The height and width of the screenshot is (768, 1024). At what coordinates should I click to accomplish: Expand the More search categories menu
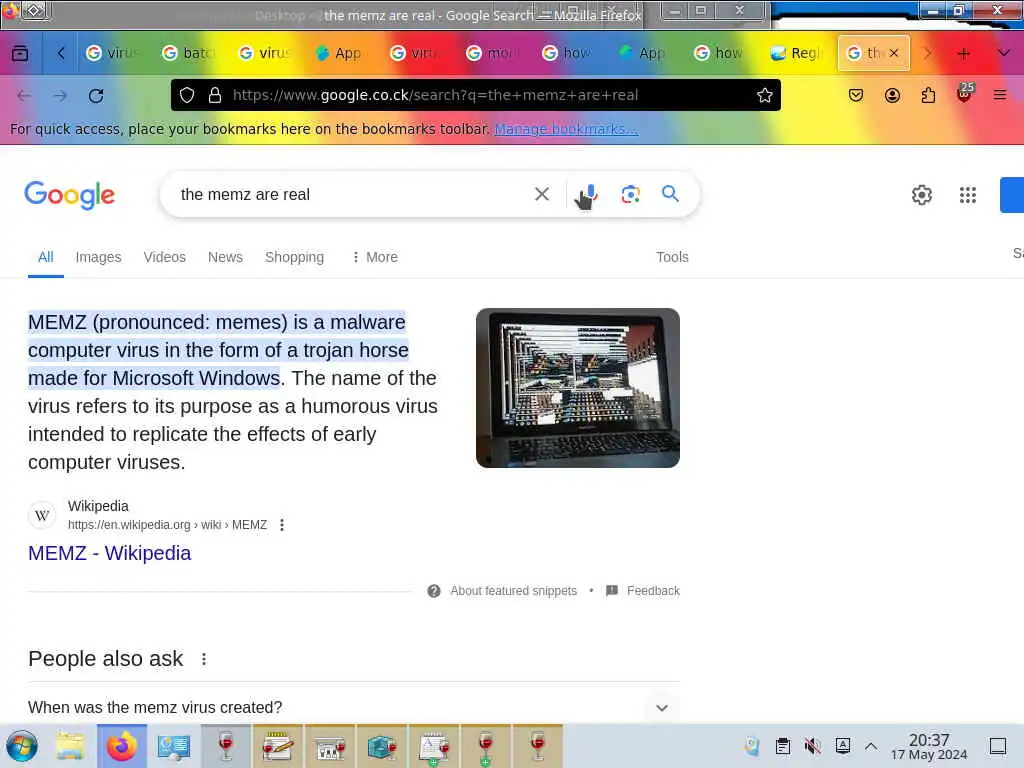[x=374, y=257]
